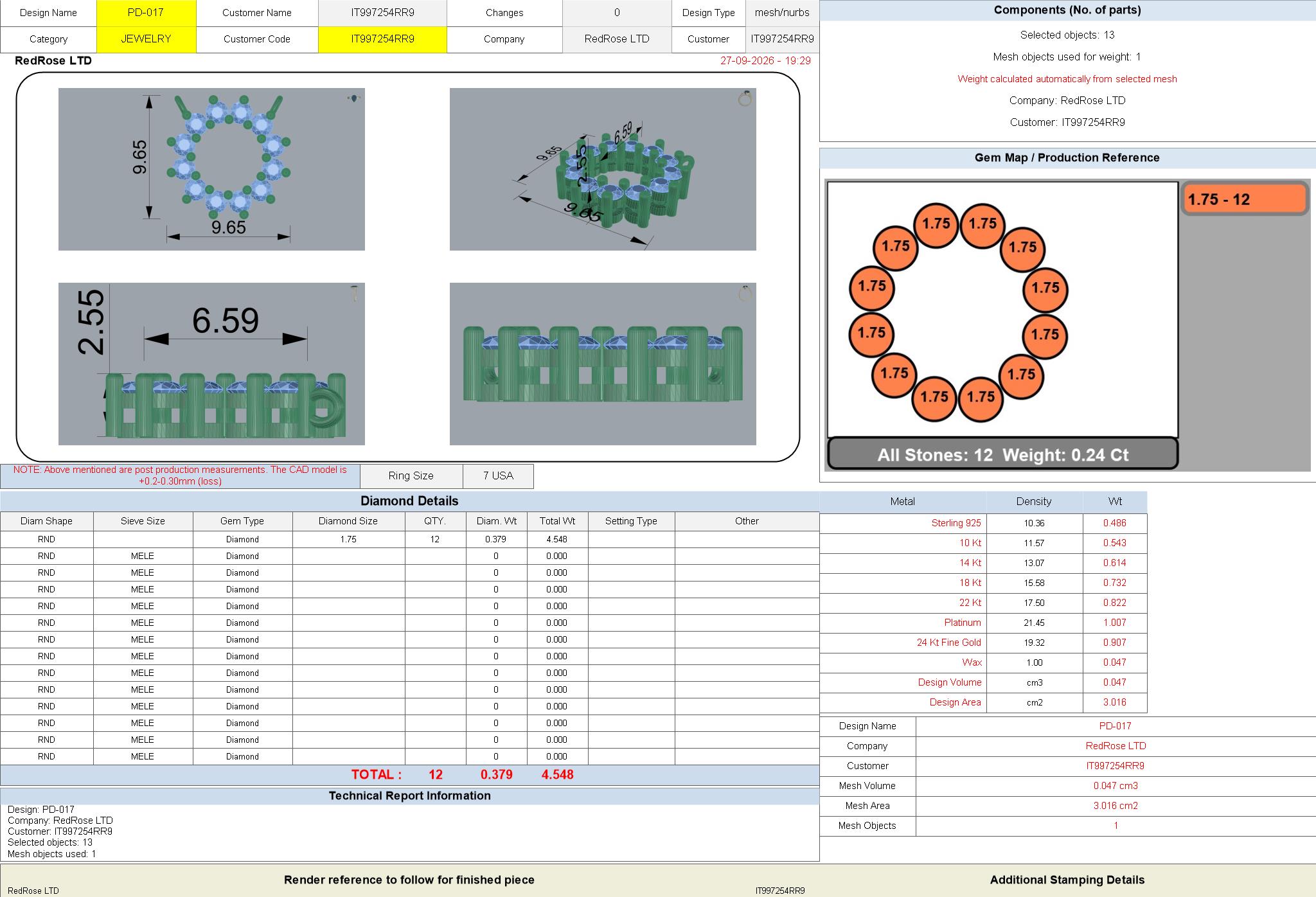Click the yellow IT997254RR9 customer code field
This screenshot has width=1316, height=897.
click(x=382, y=39)
